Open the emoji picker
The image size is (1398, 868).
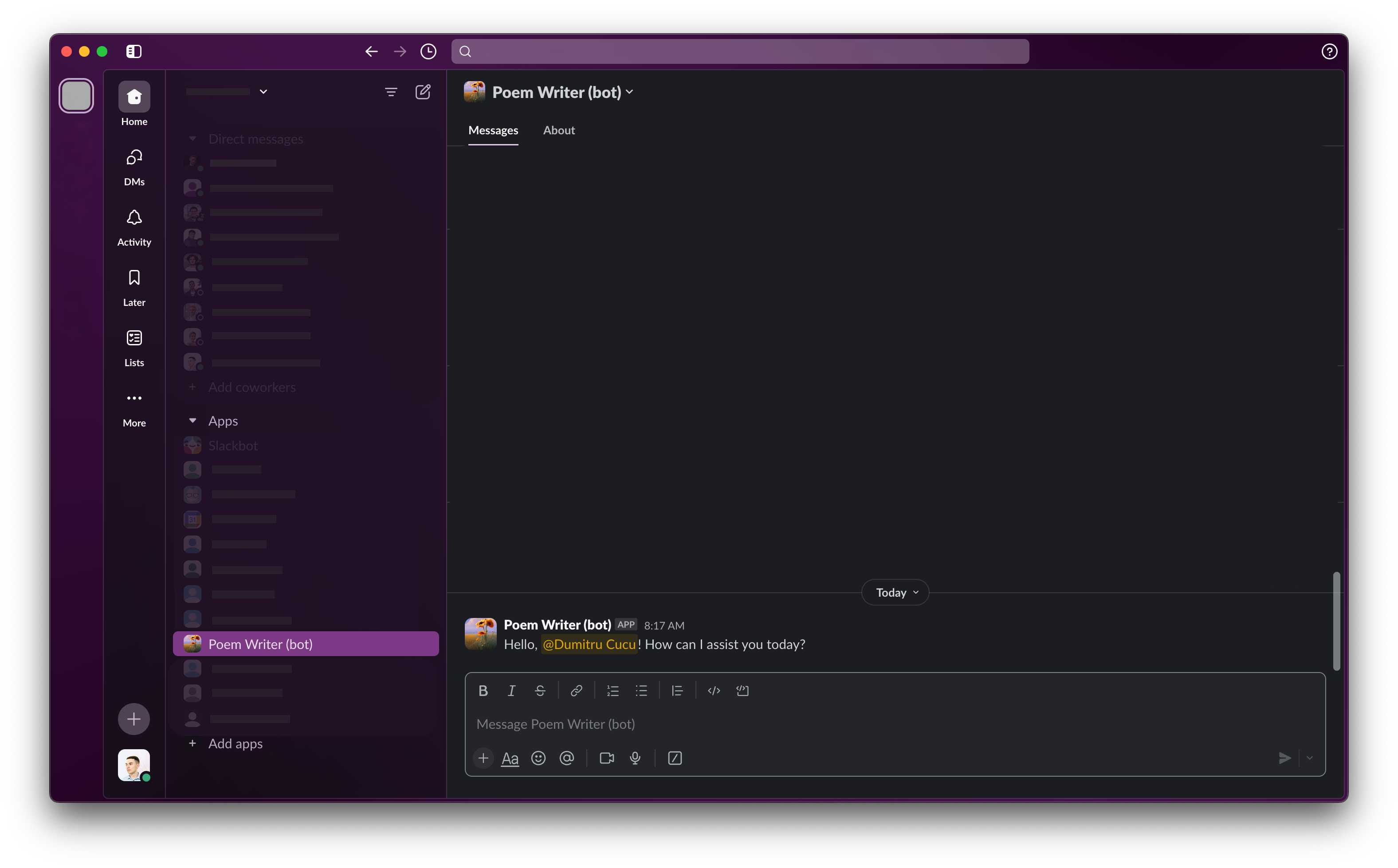click(538, 759)
